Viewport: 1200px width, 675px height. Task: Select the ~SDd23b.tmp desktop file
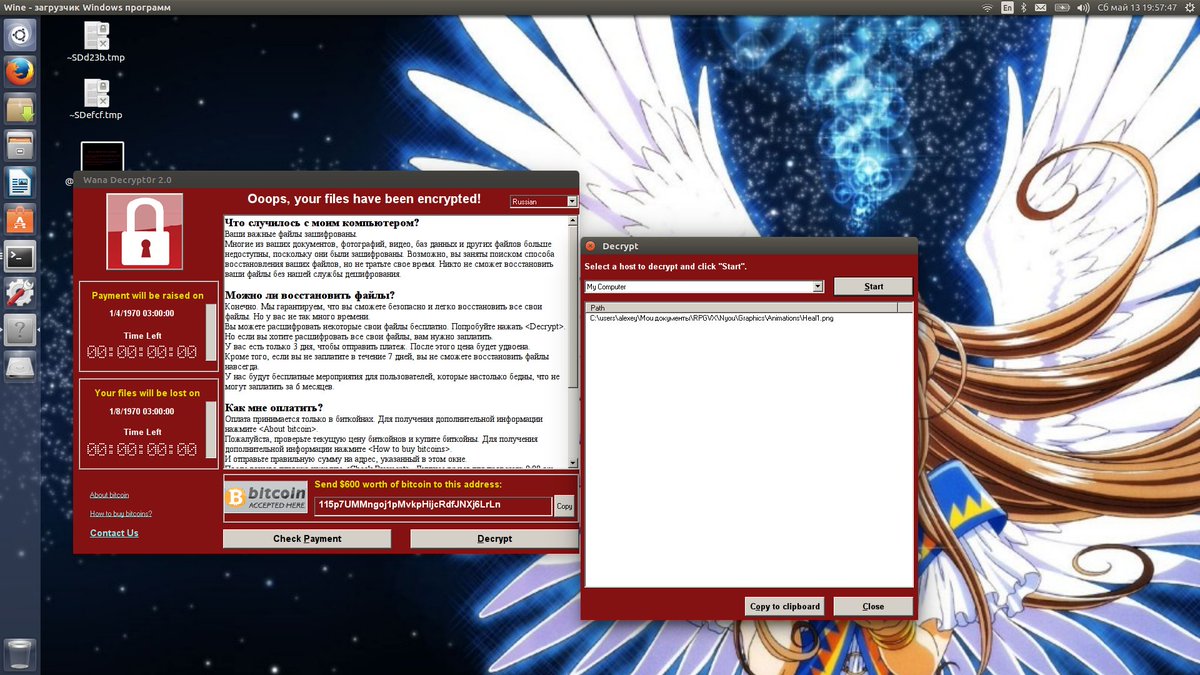(96, 42)
